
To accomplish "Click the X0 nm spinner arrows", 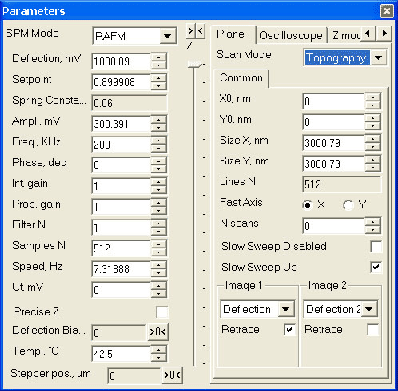I will click(x=373, y=101).
